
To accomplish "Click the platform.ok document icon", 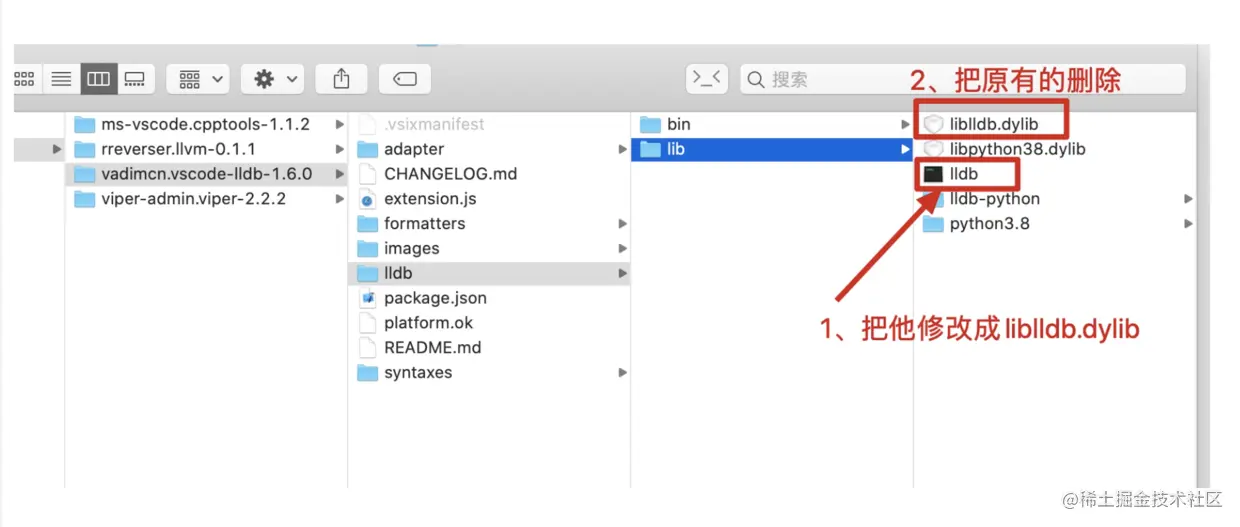I will [x=367, y=323].
